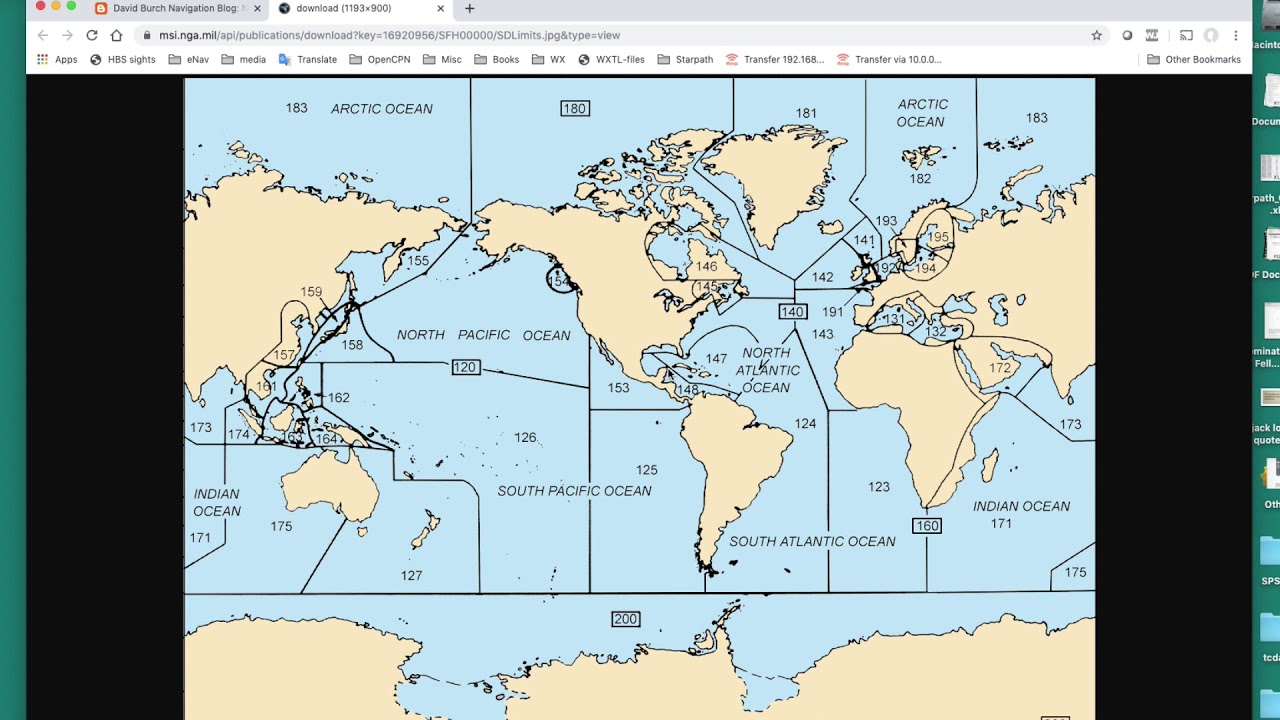Screen dimensions: 1280x720
Task: Click subregion number 126 on the map
Action: click(525, 437)
